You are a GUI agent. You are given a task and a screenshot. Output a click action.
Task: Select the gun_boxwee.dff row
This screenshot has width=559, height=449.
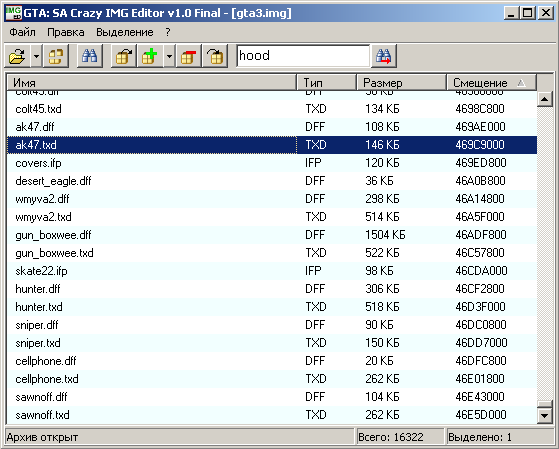(272, 235)
